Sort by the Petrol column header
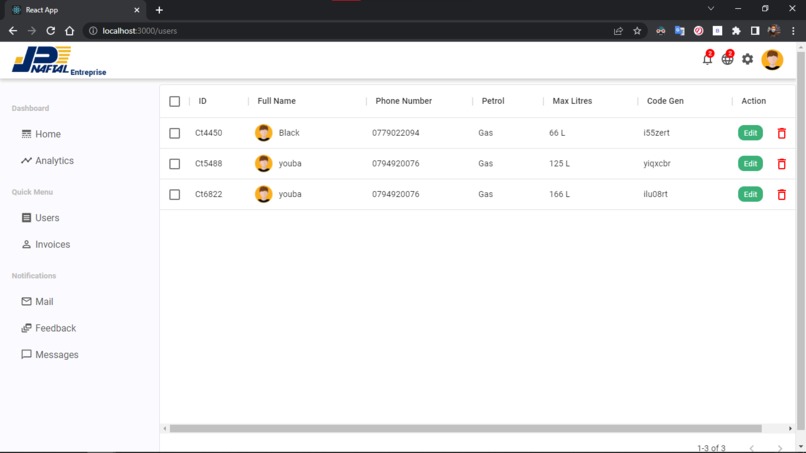 (x=493, y=101)
